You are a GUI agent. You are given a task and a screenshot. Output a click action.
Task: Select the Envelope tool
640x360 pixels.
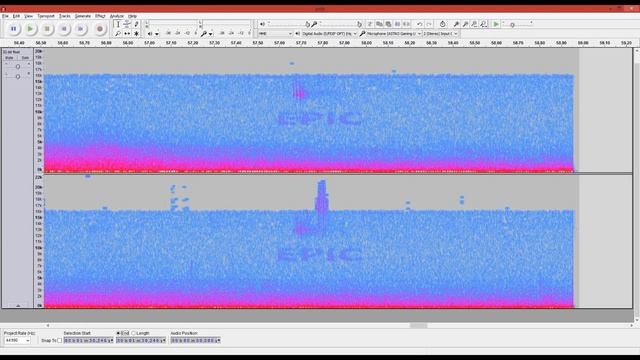[x=127, y=24]
